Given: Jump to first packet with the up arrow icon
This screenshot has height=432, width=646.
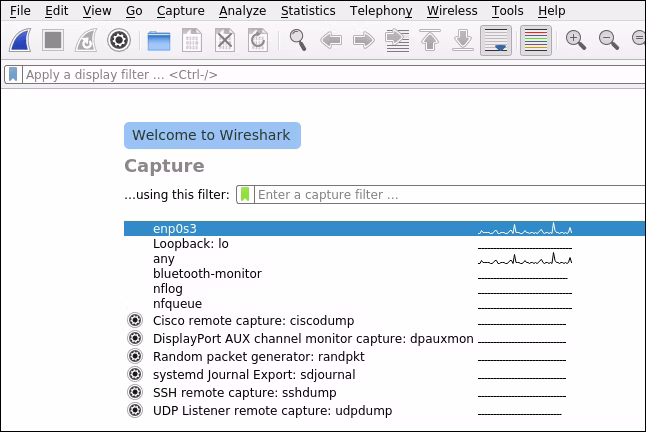Looking at the screenshot, I should point(430,40).
